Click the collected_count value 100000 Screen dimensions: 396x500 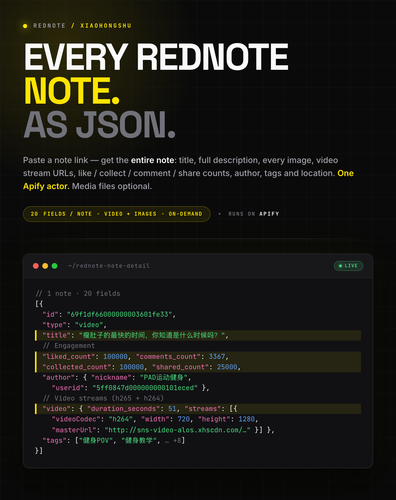point(132,367)
